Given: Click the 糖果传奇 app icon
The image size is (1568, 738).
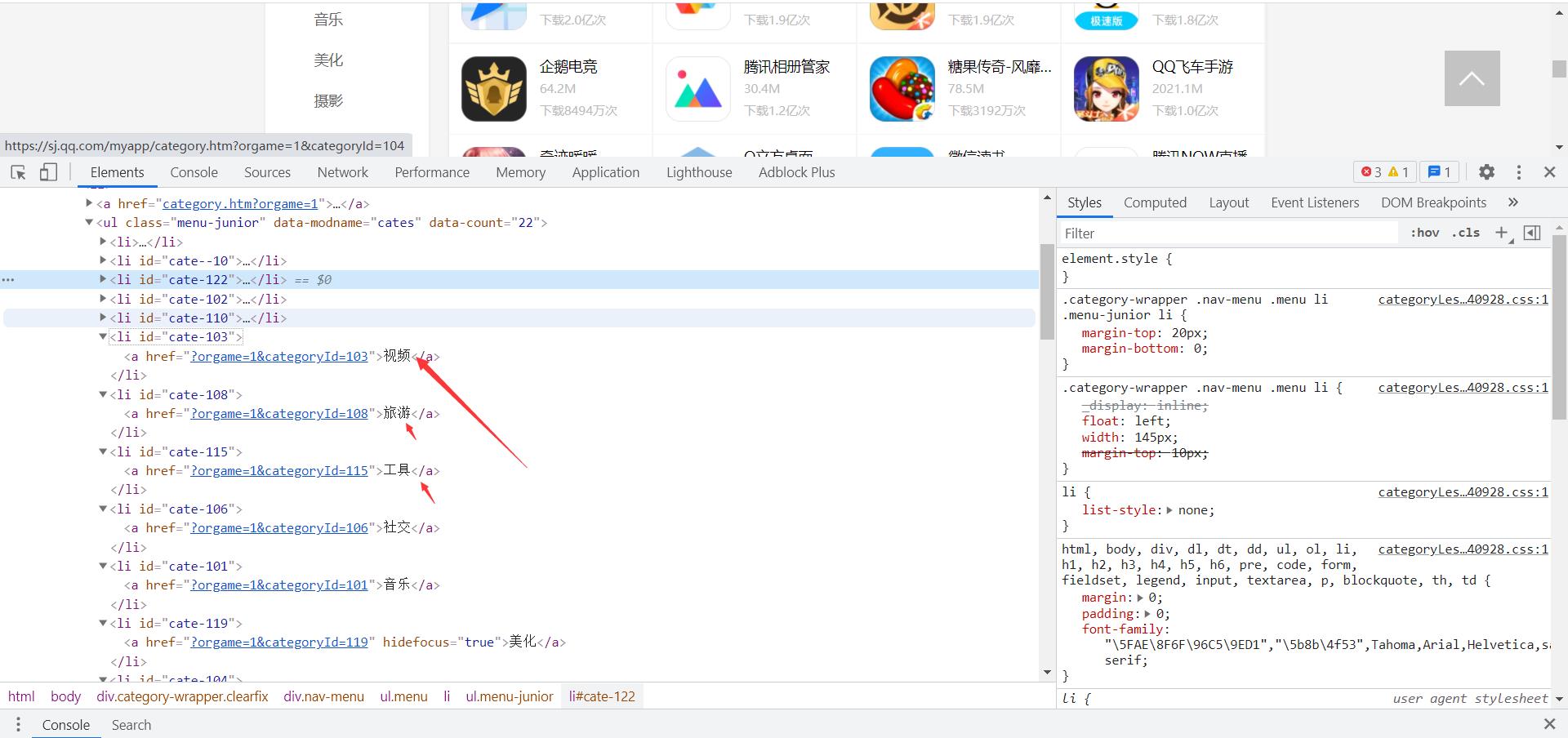Looking at the screenshot, I should click(902, 89).
